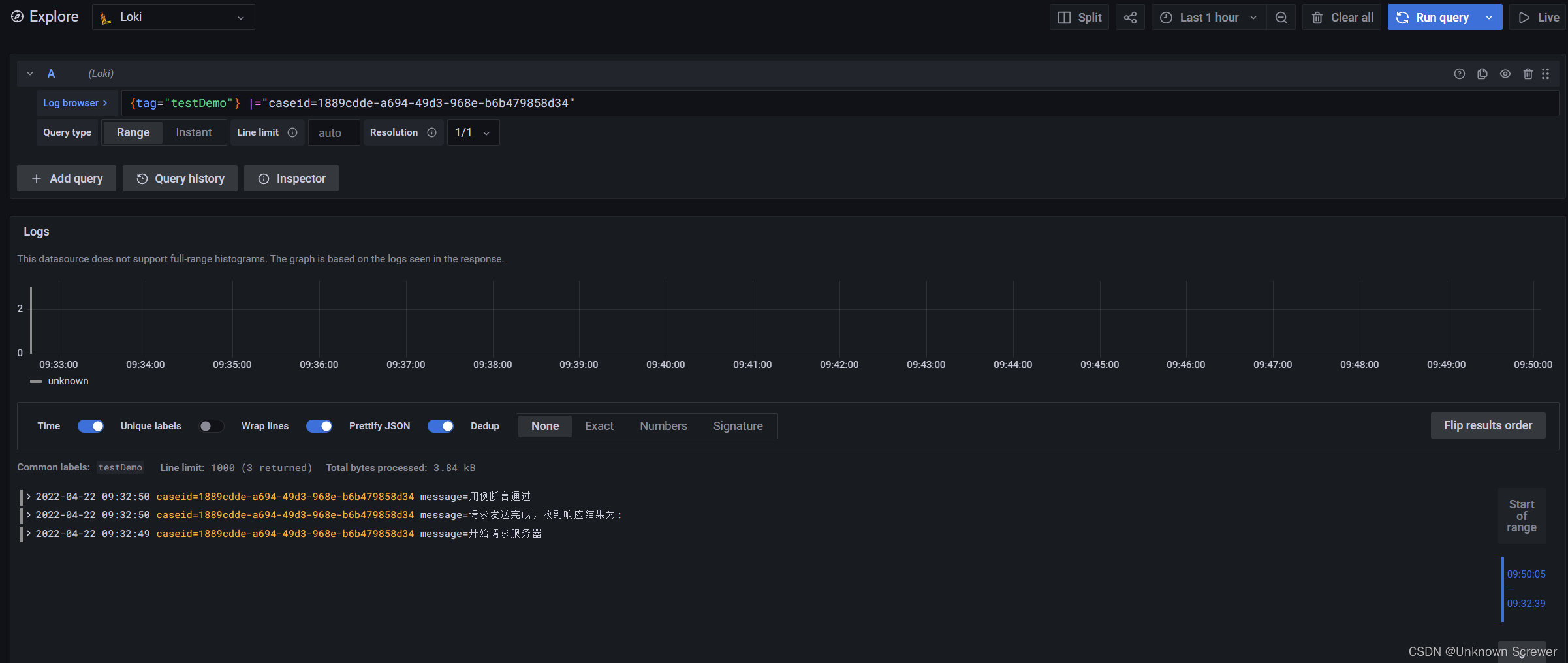The image size is (1568, 663).
Task: Collapse query row A with chevron
Action: click(x=30, y=74)
